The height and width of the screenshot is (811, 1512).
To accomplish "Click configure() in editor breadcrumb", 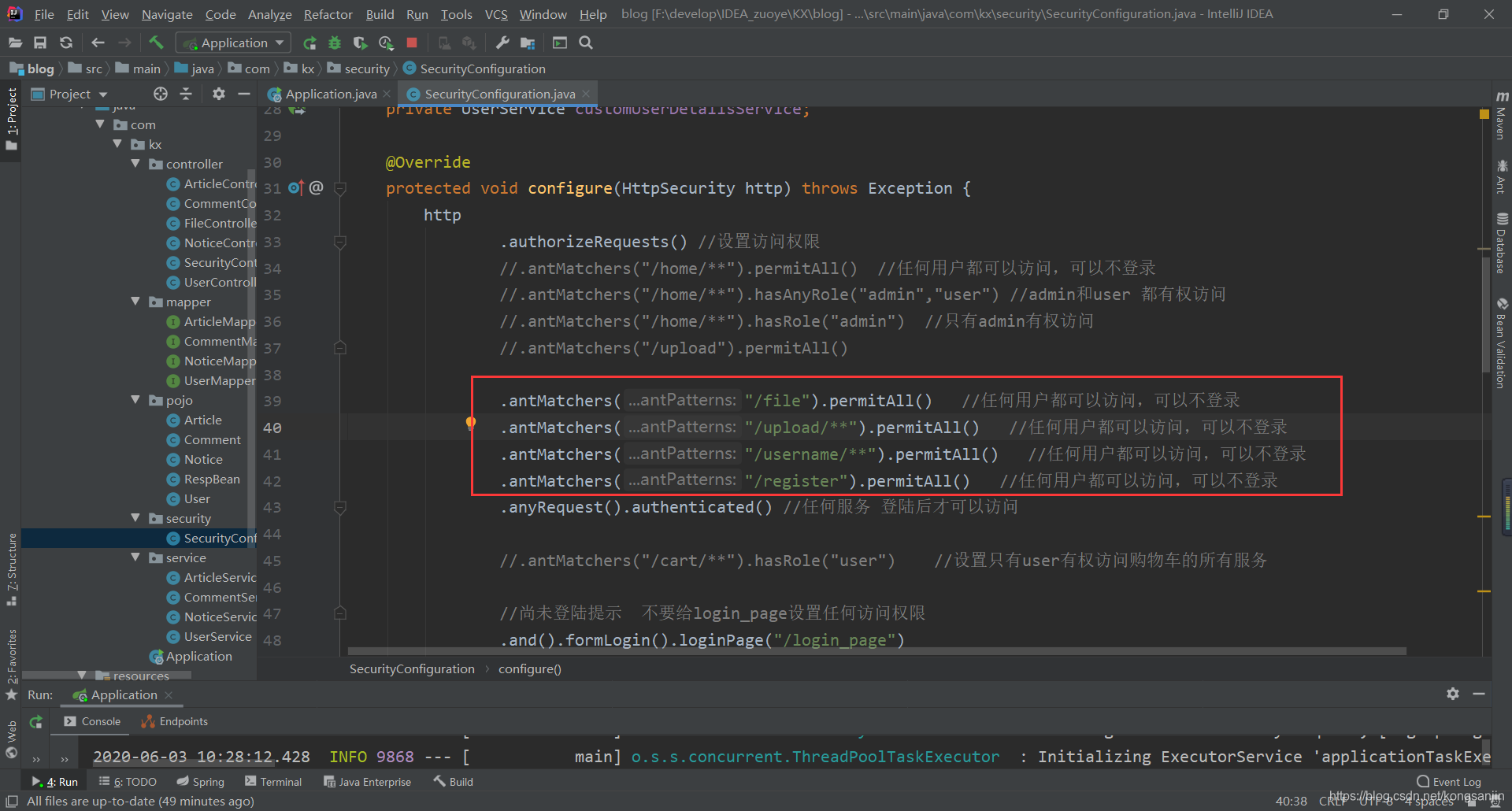I will 530,668.
